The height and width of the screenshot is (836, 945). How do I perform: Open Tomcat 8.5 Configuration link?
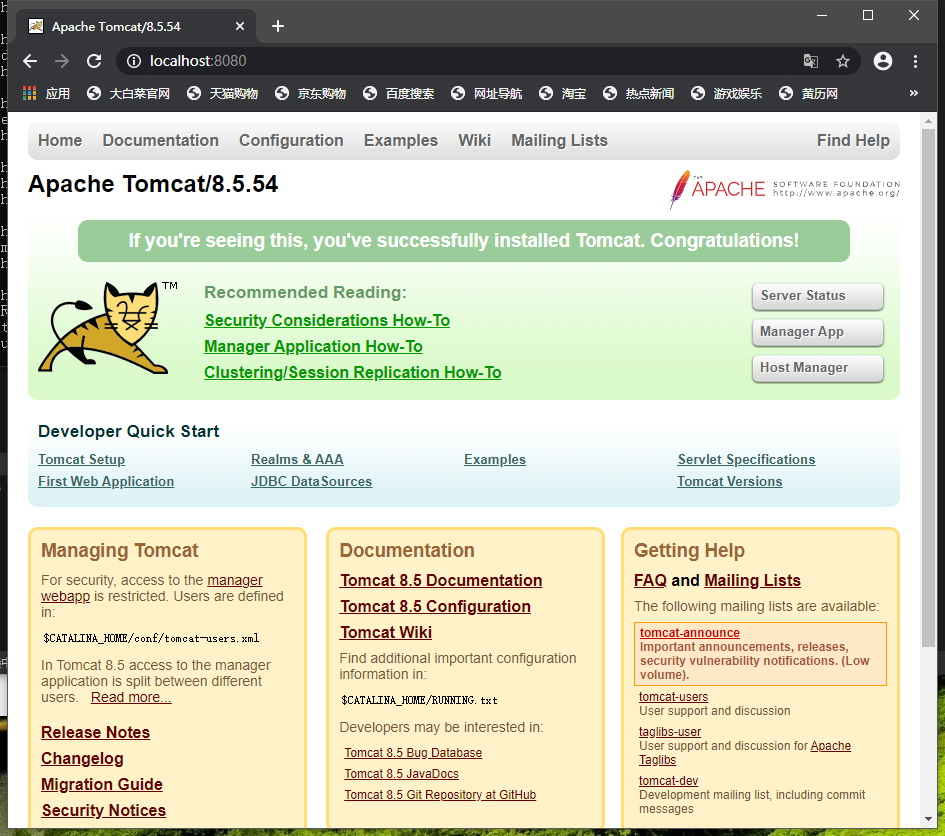click(x=435, y=606)
